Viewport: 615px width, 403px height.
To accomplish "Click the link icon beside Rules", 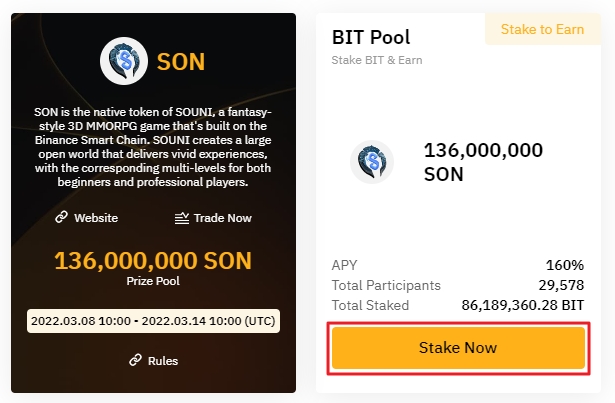I will [x=135, y=360].
